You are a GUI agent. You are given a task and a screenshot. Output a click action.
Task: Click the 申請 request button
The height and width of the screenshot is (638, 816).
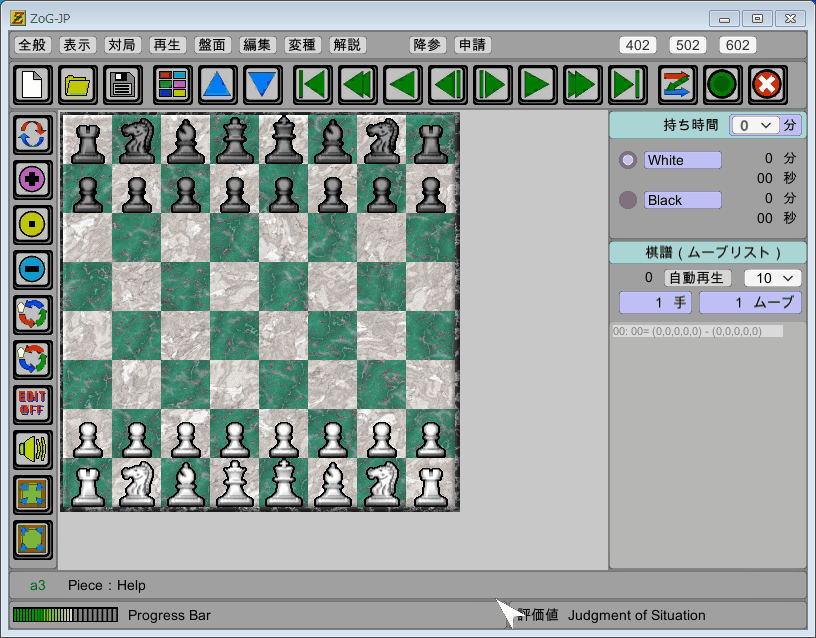tap(472, 45)
